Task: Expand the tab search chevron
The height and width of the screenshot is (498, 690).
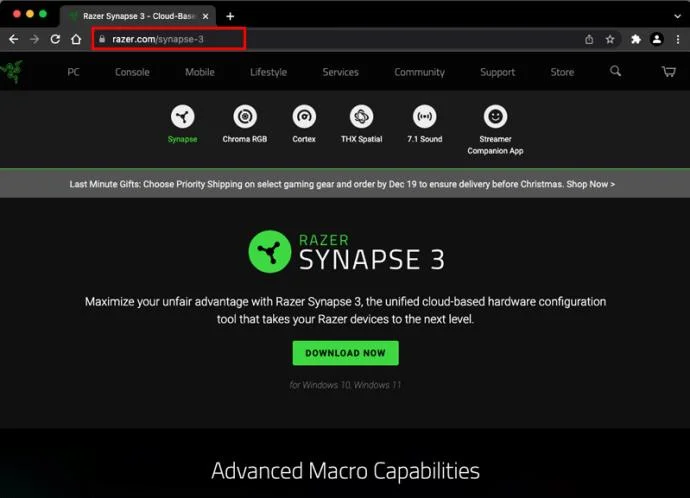Action: pyautogui.click(x=677, y=16)
